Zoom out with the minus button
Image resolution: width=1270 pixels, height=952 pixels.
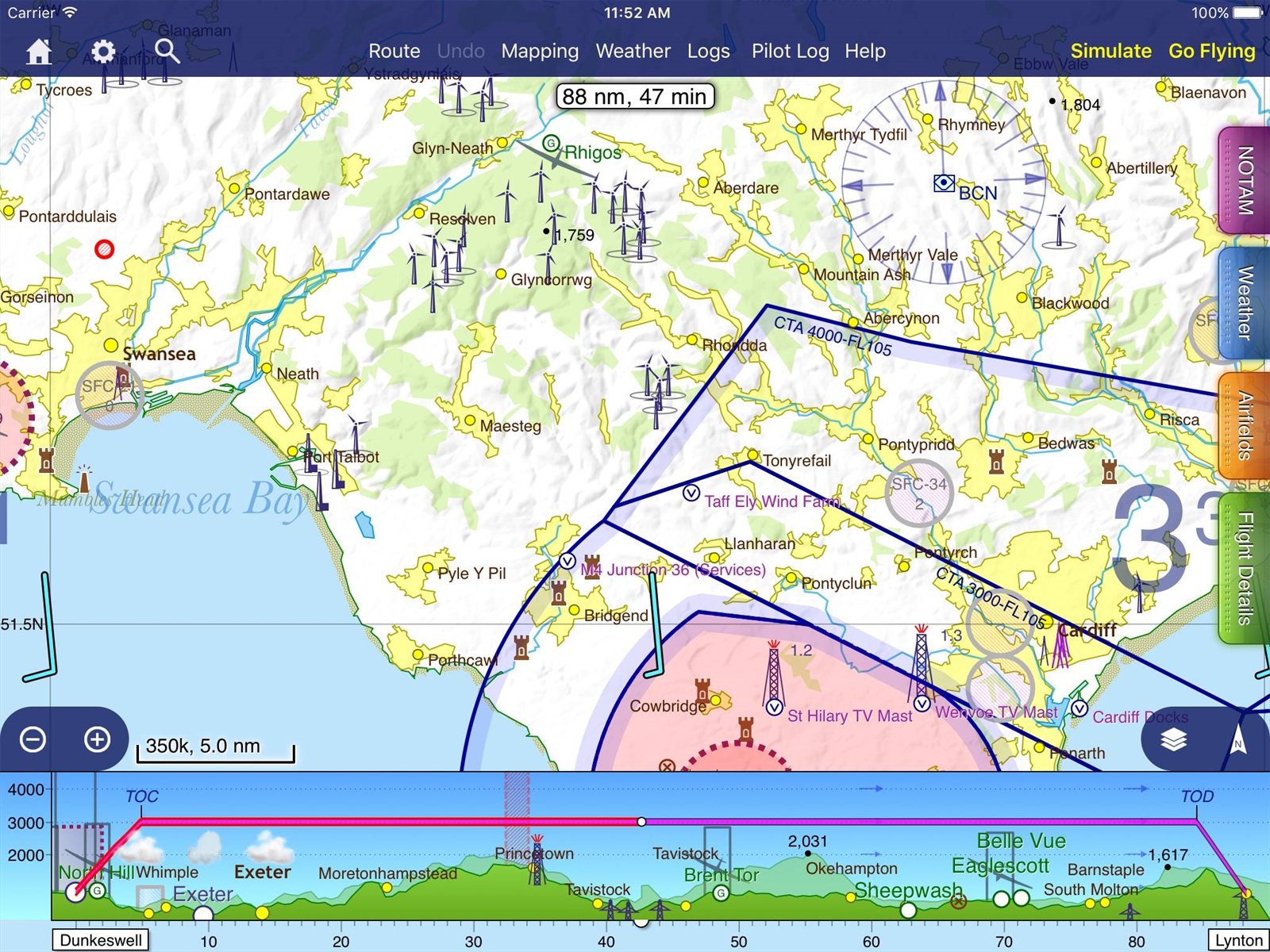pyautogui.click(x=33, y=739)
